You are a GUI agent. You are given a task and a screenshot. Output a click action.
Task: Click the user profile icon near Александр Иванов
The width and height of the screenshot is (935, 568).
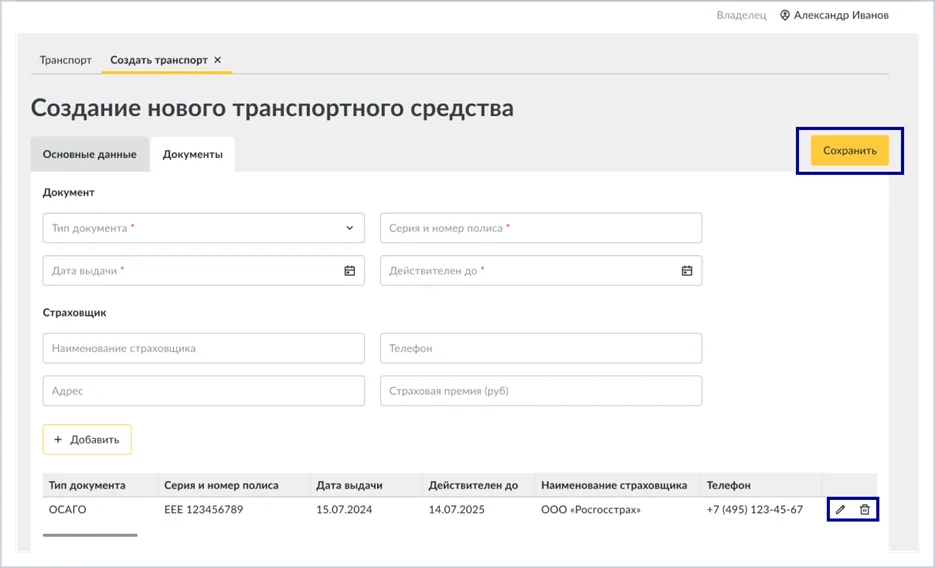point(785,15)
